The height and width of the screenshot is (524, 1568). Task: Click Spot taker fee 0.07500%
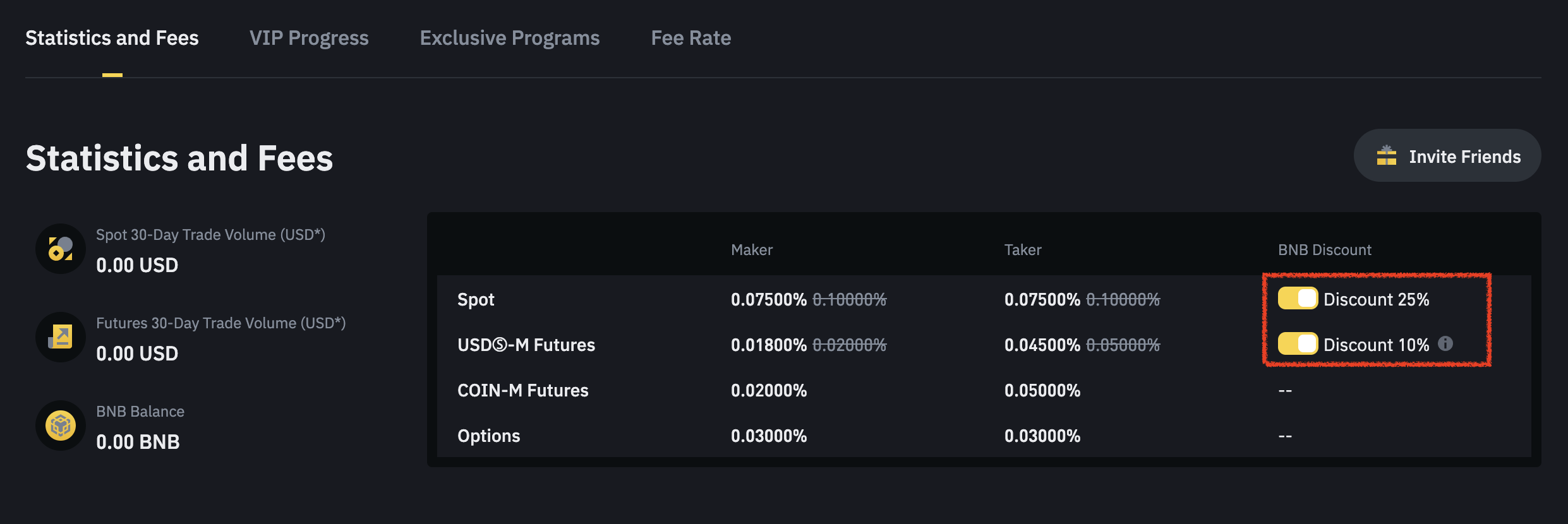pyautogui.click(x=1042, y=299)
